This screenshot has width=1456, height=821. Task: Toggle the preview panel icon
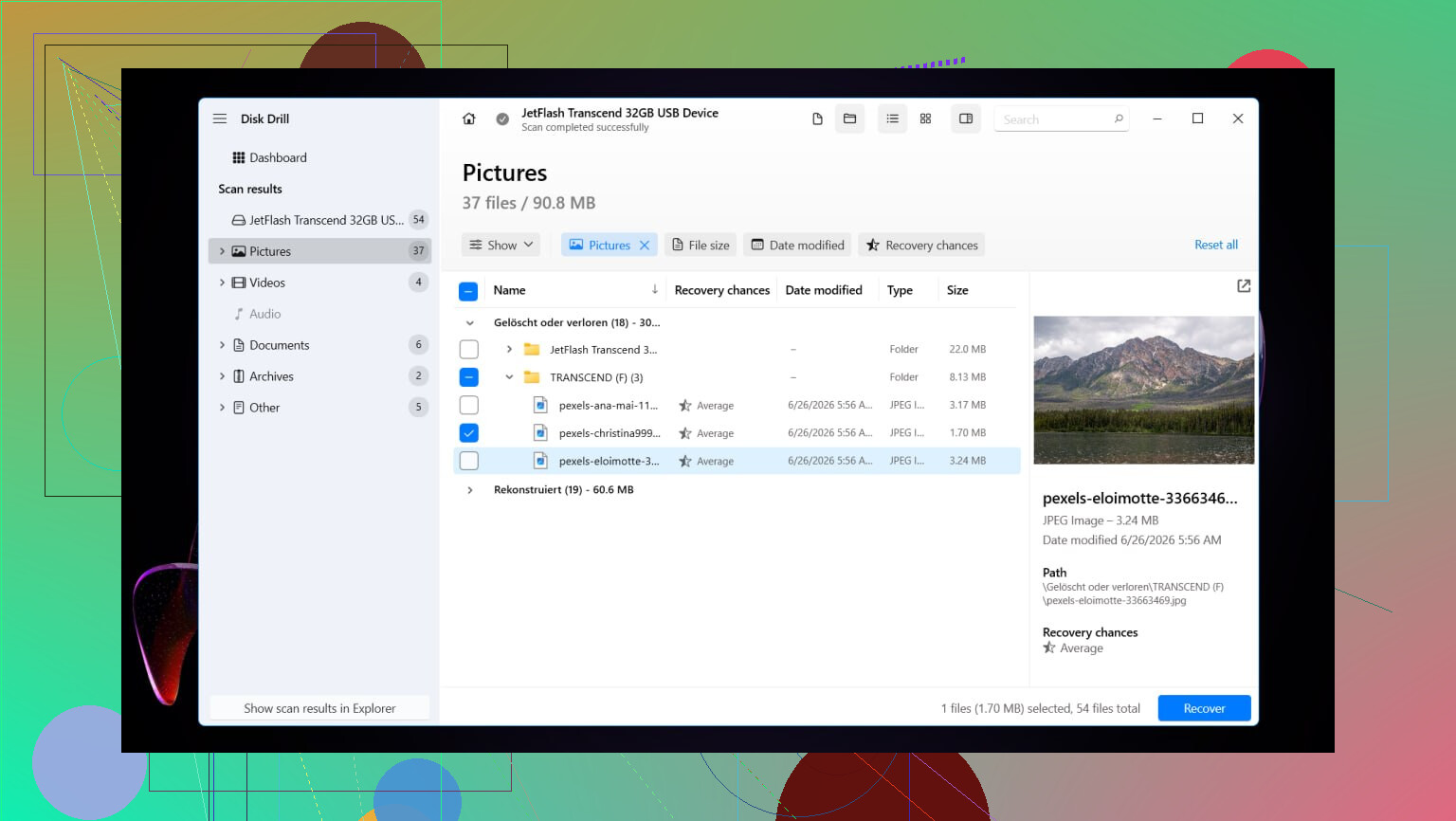[x=966, y=119]
